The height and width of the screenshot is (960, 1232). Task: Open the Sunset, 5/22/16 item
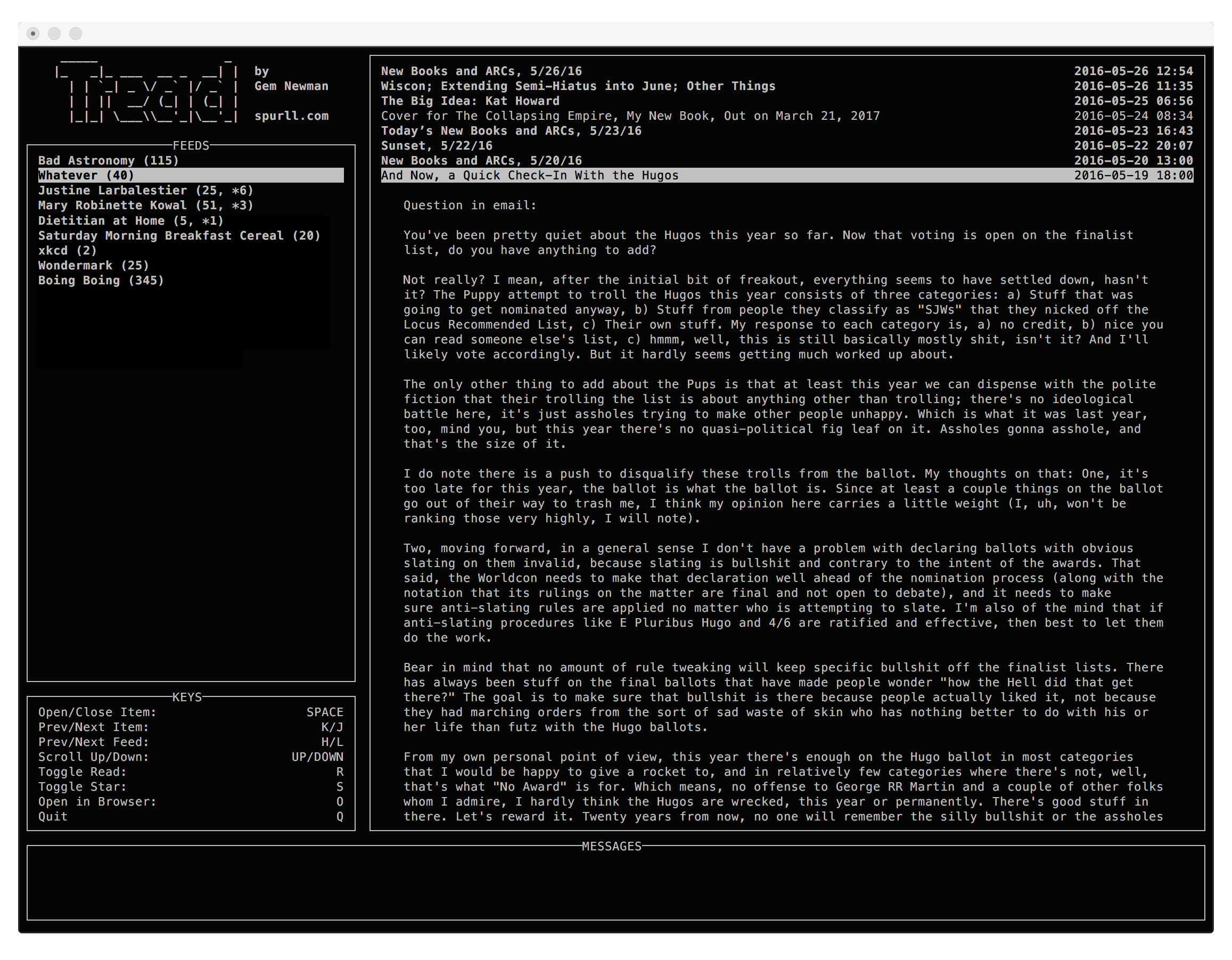787,145
